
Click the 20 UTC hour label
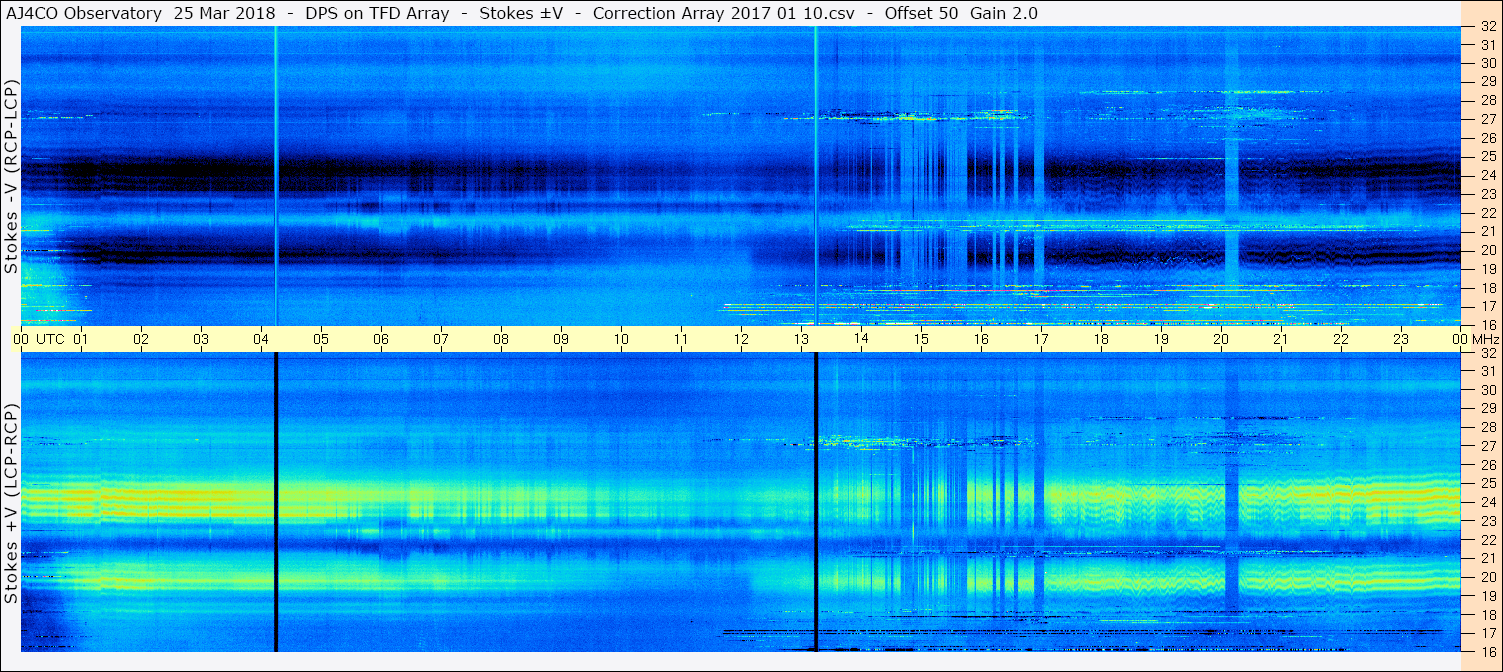click(x=1221, y=339)
